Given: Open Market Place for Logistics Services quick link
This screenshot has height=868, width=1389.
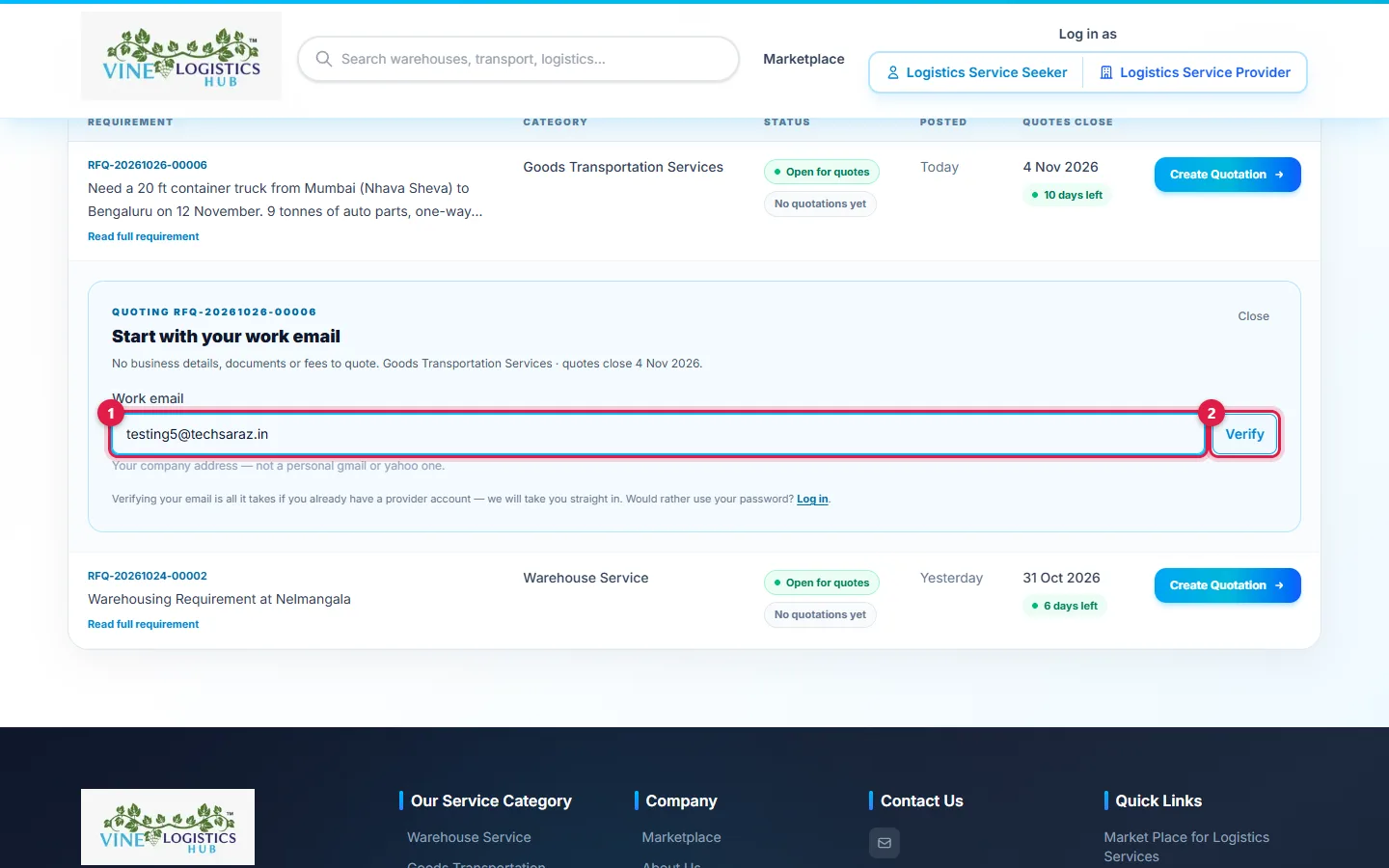Looking at the screenshot, I should click(1186, 847).
